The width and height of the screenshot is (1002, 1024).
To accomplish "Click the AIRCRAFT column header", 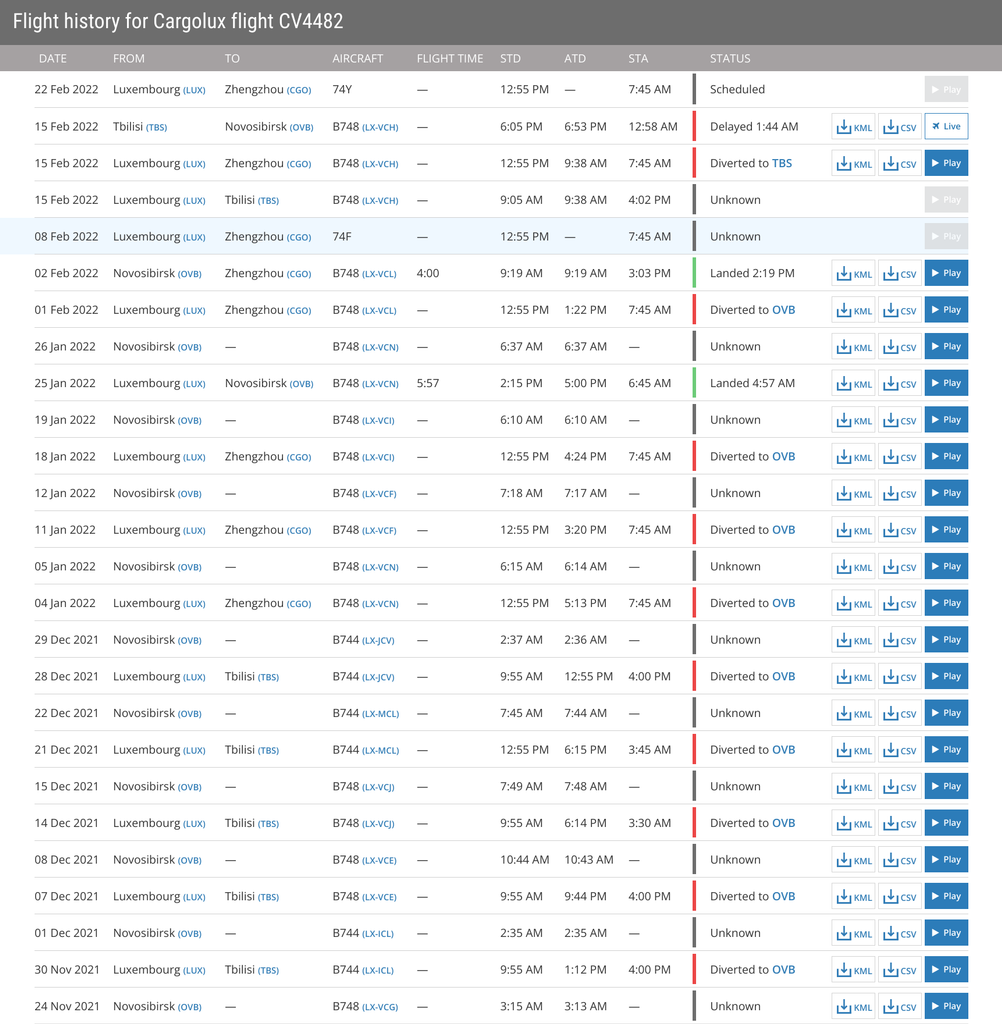I will pyautogui.click(x=358, y=58).
